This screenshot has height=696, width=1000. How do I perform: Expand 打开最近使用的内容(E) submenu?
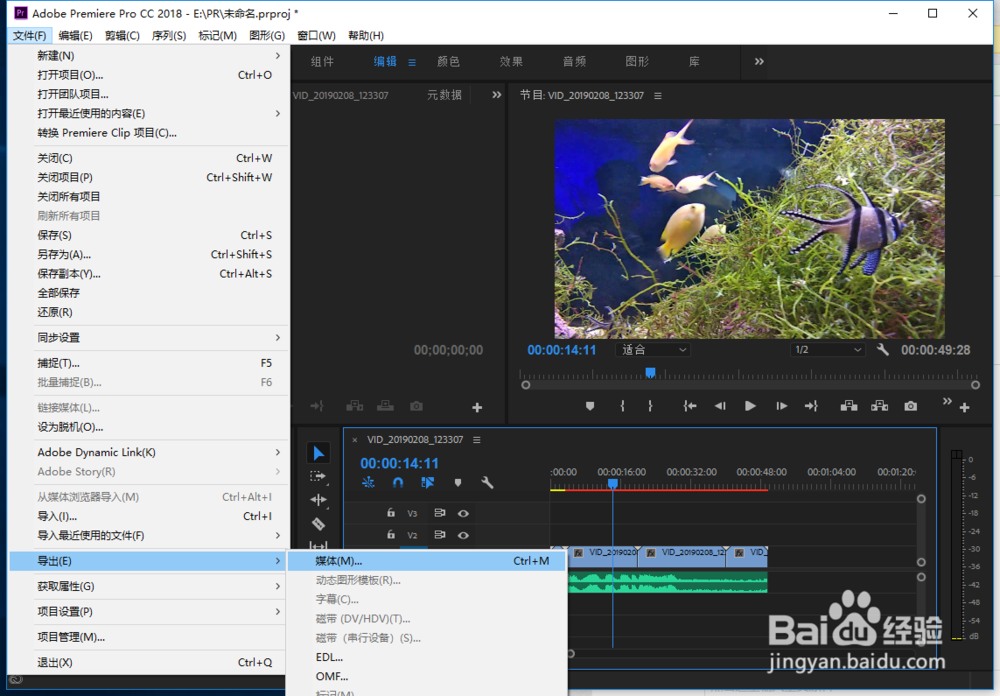150,114
